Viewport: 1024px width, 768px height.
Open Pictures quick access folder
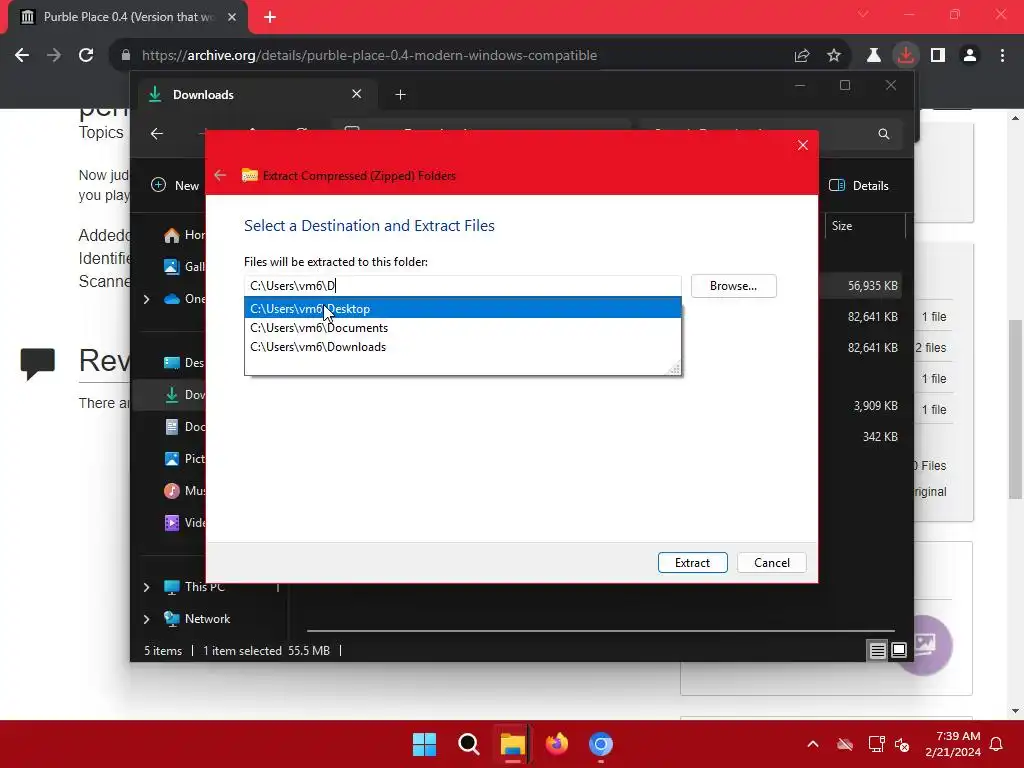tap(184, 458)
